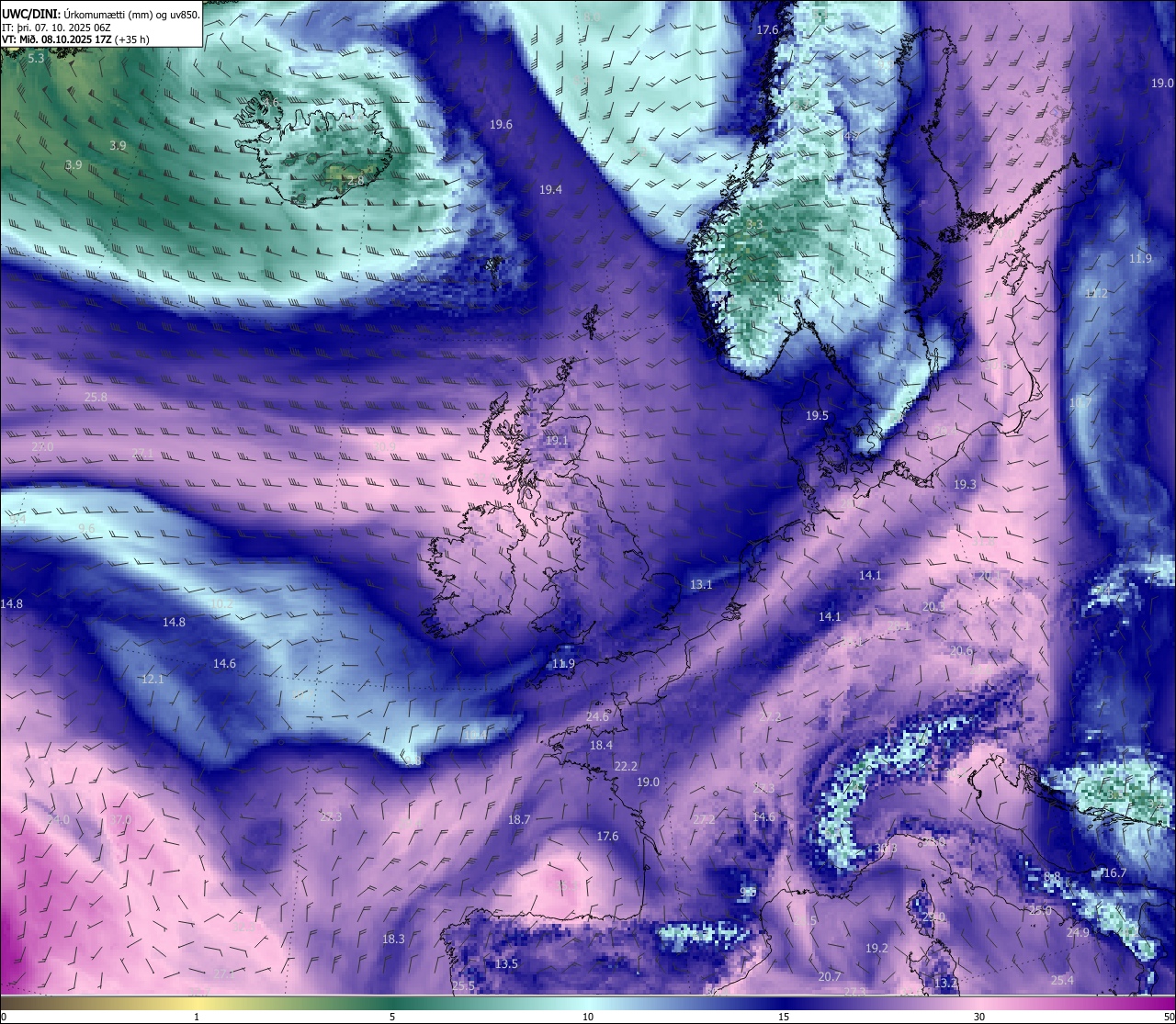1176x1024 pixels.
Task: Click the title 'UWC/DINI: Úrkomumætti (mm) og uv850.'
Action: coord(100,15)
